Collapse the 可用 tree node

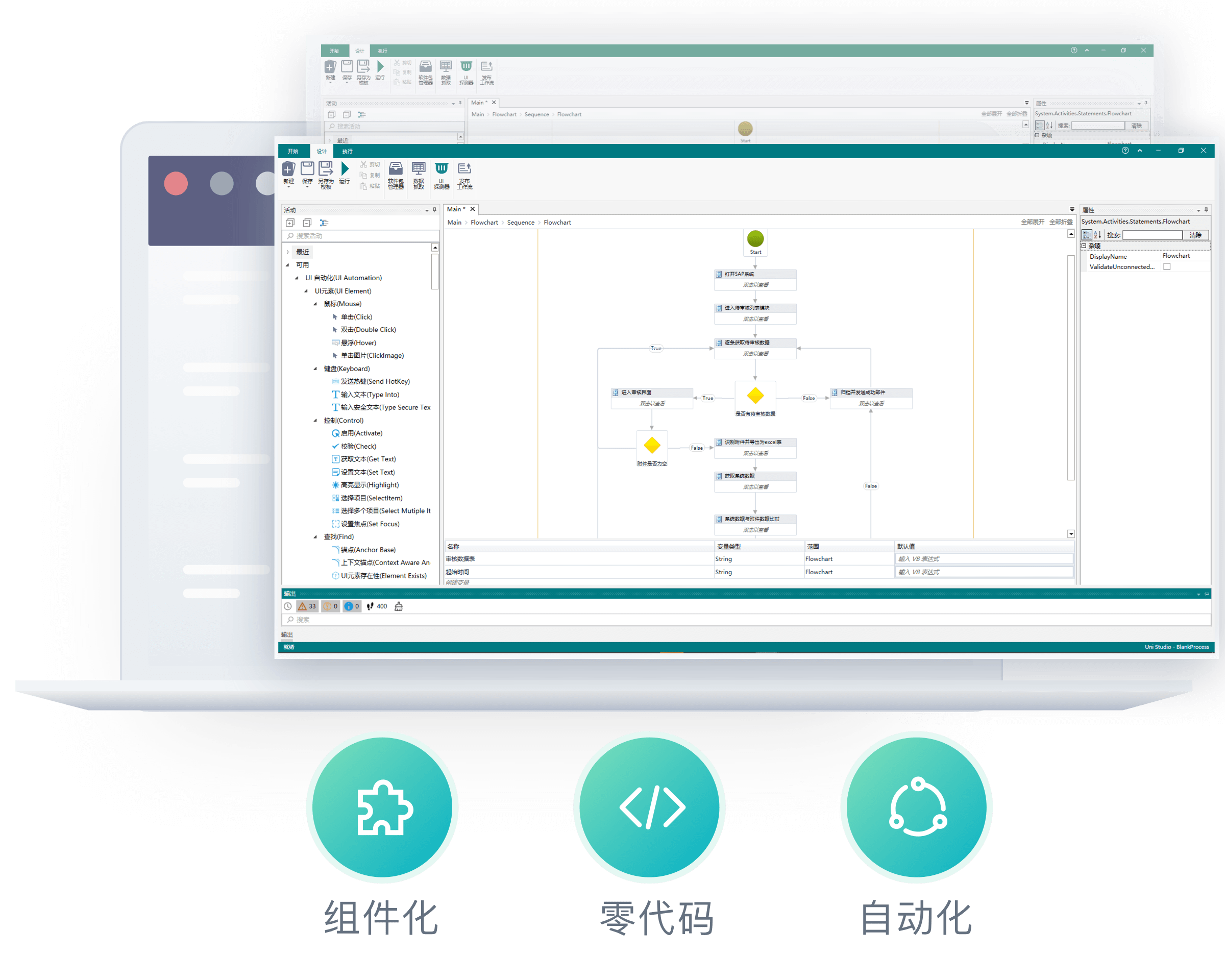tap(287, 265)
